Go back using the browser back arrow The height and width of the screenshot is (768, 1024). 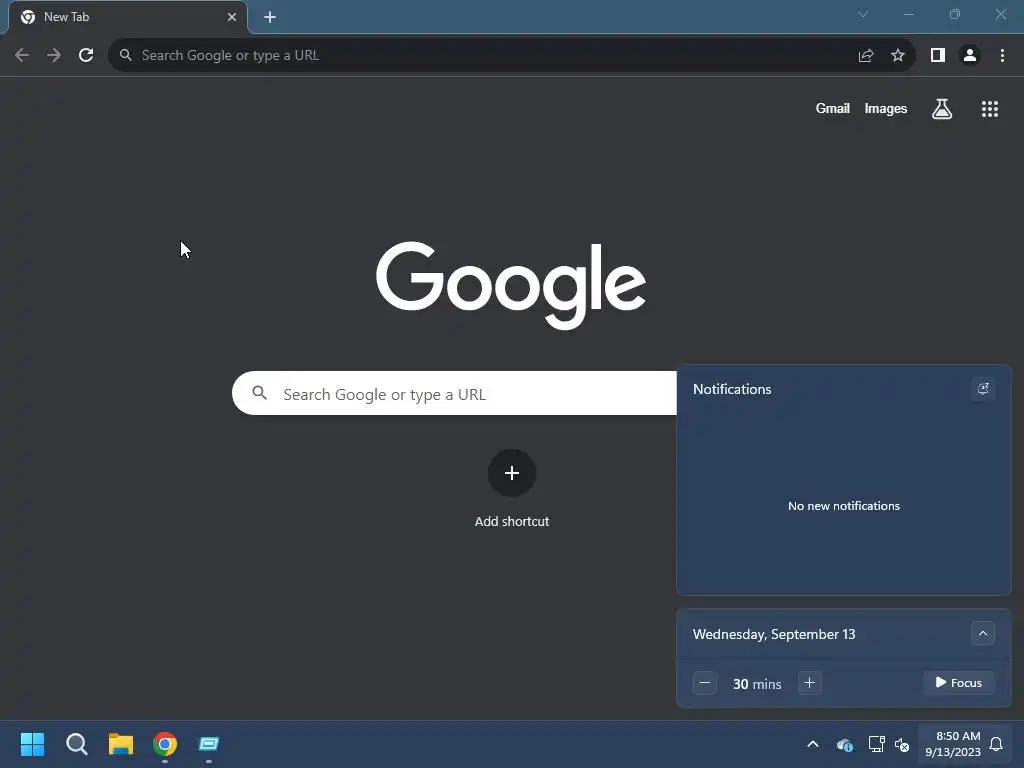pos(22,55)
